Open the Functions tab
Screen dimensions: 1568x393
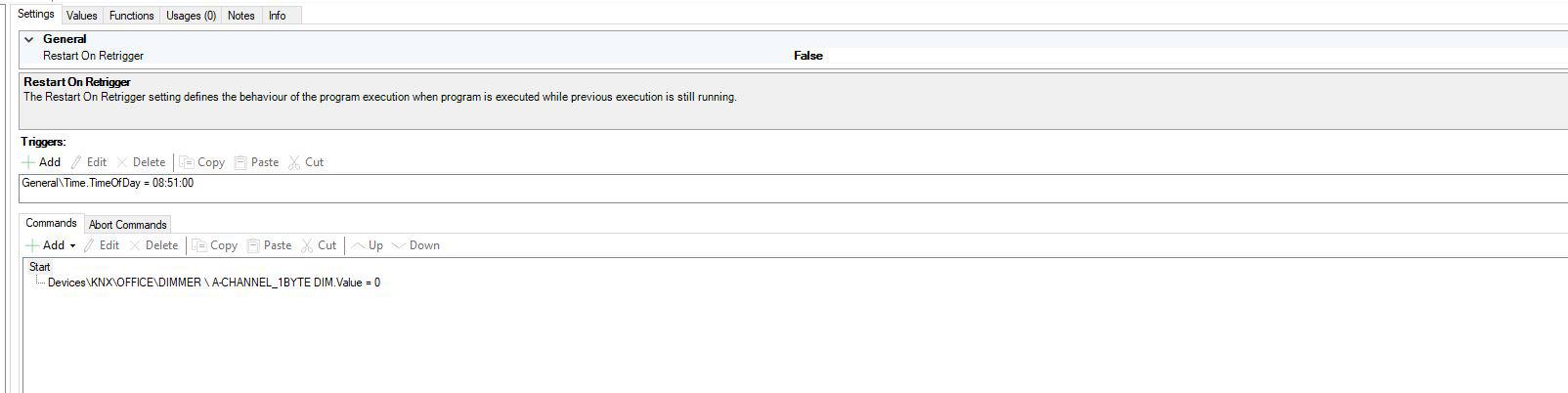click(x=131, y=16)
